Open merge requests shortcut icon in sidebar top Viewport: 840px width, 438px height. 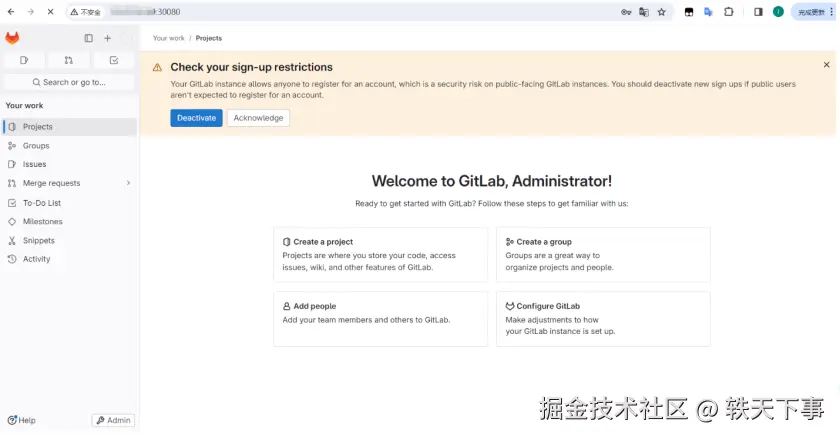pos(69,61)
